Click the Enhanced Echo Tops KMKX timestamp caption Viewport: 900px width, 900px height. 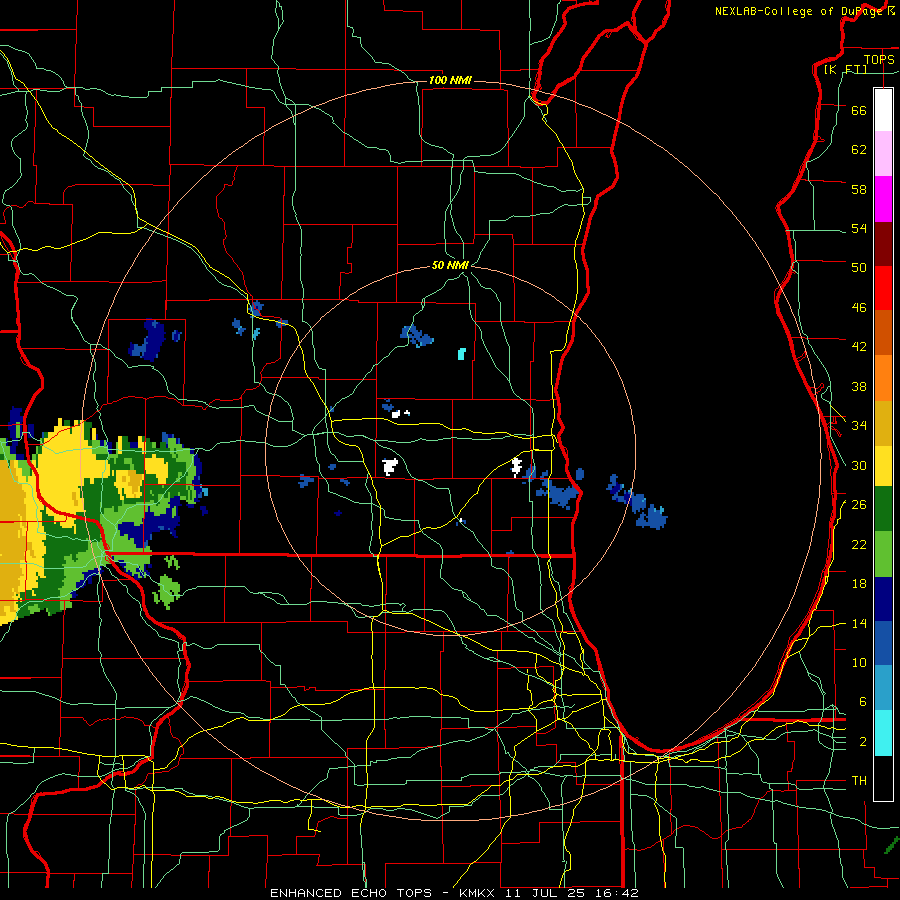[454, 893]
